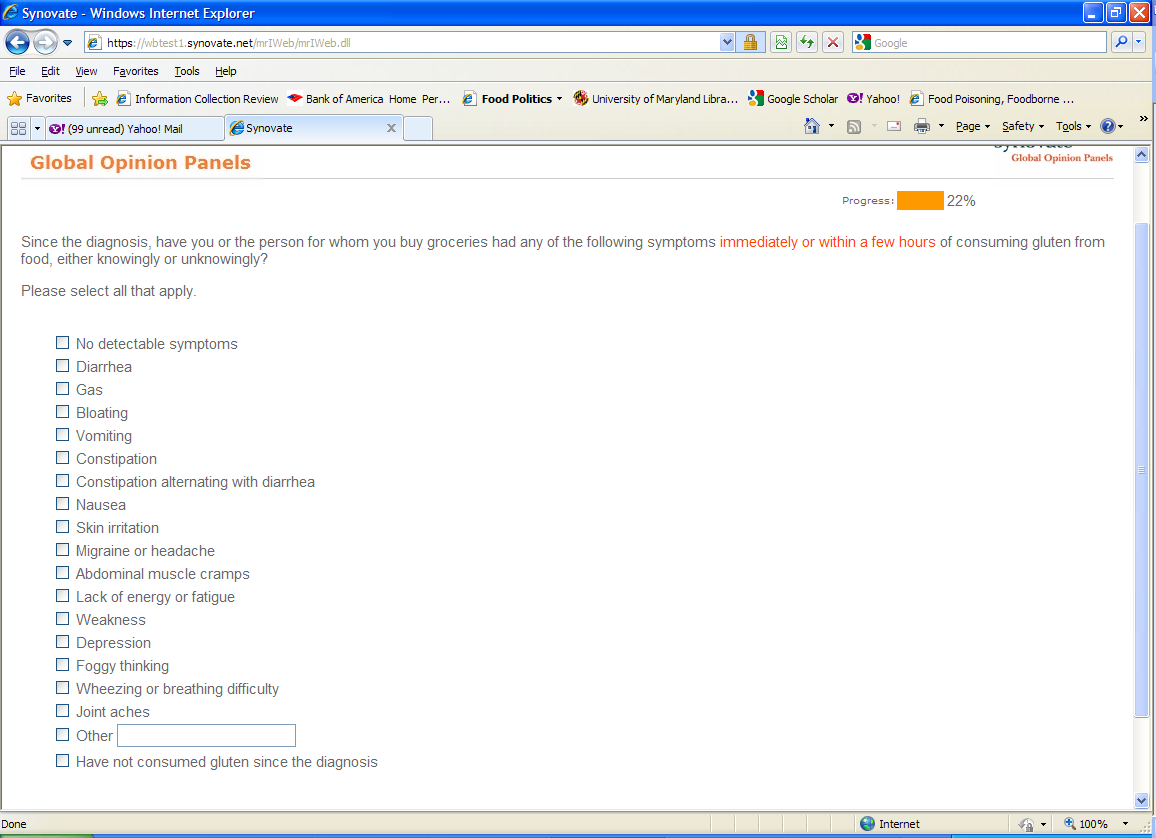This screenshot has height=838, width=1156.
Task: Open the Print options dropdown arrow
Action: 941,126
